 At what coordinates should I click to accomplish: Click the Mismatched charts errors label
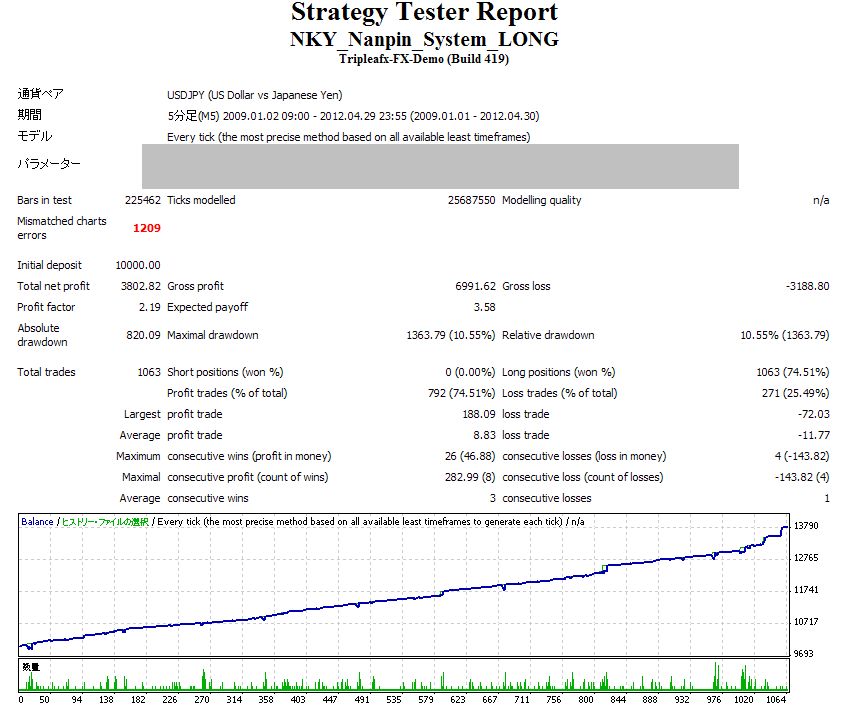[62, 228]
